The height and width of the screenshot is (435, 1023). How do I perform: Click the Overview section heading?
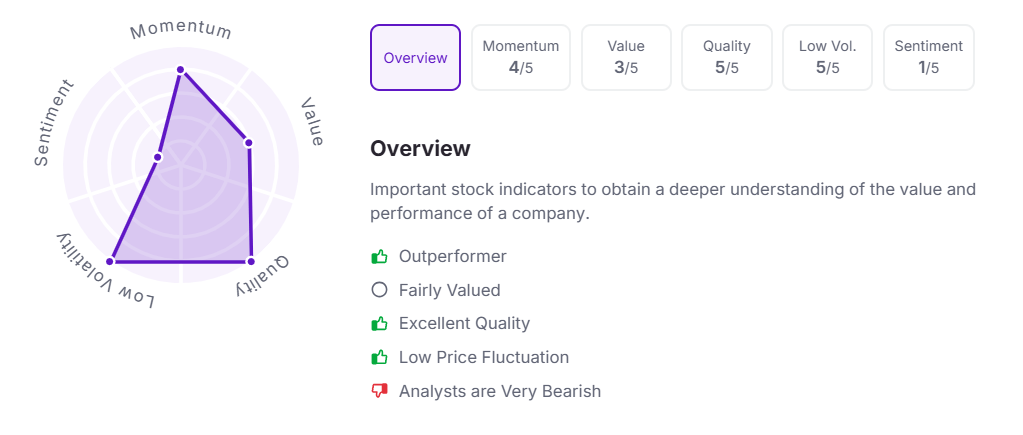(420, 149)
